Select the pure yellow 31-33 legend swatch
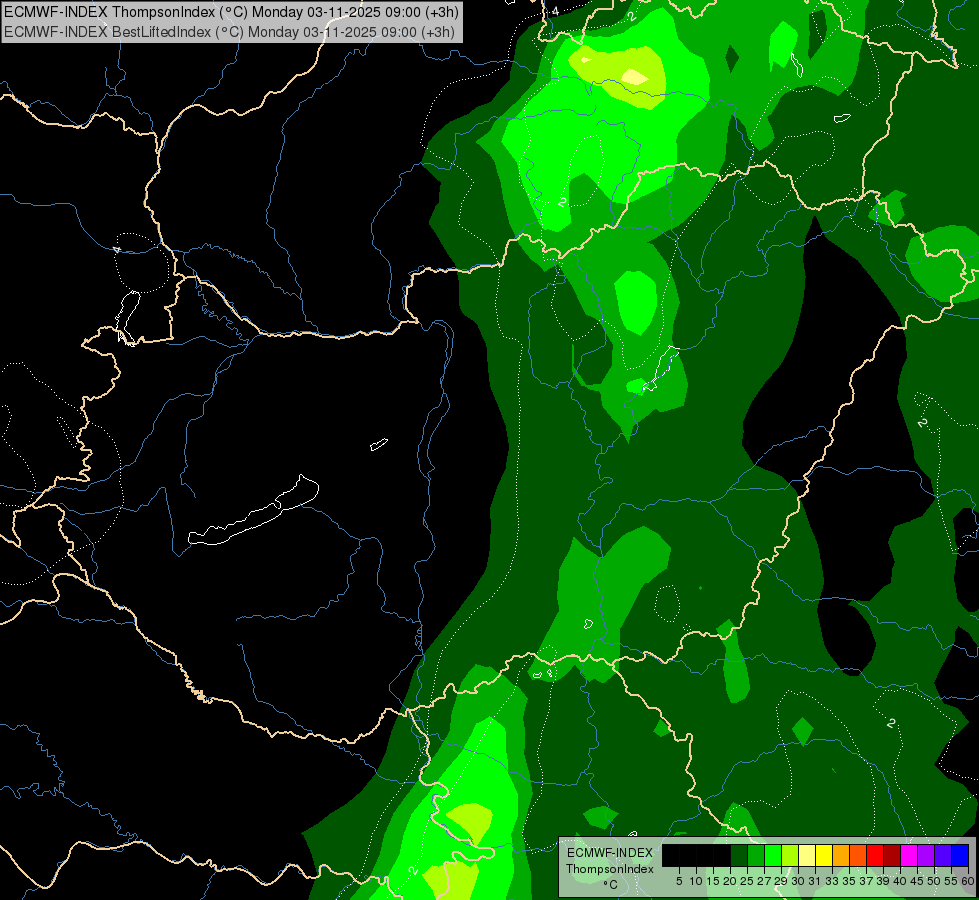This screenshot has width=979, height=900. point(824,856)
